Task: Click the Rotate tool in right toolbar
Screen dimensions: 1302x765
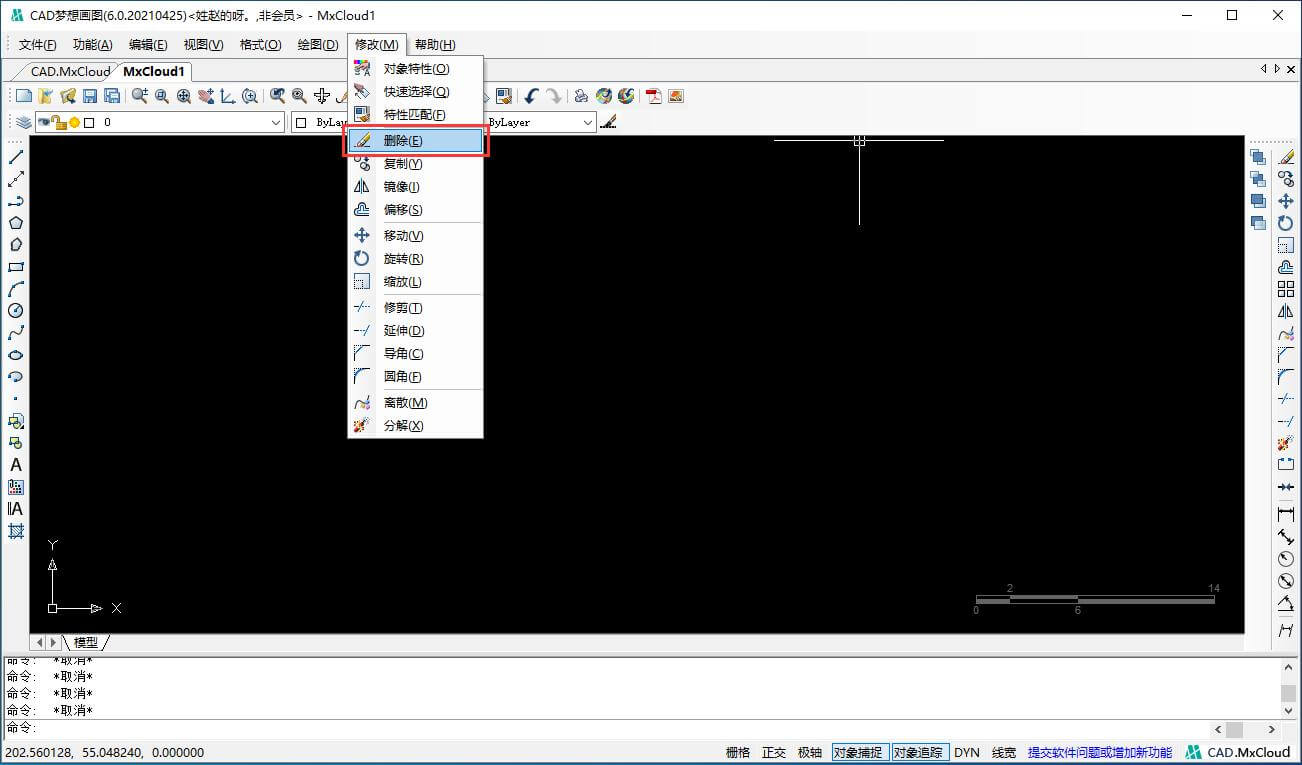Action: click(1286, 223)
